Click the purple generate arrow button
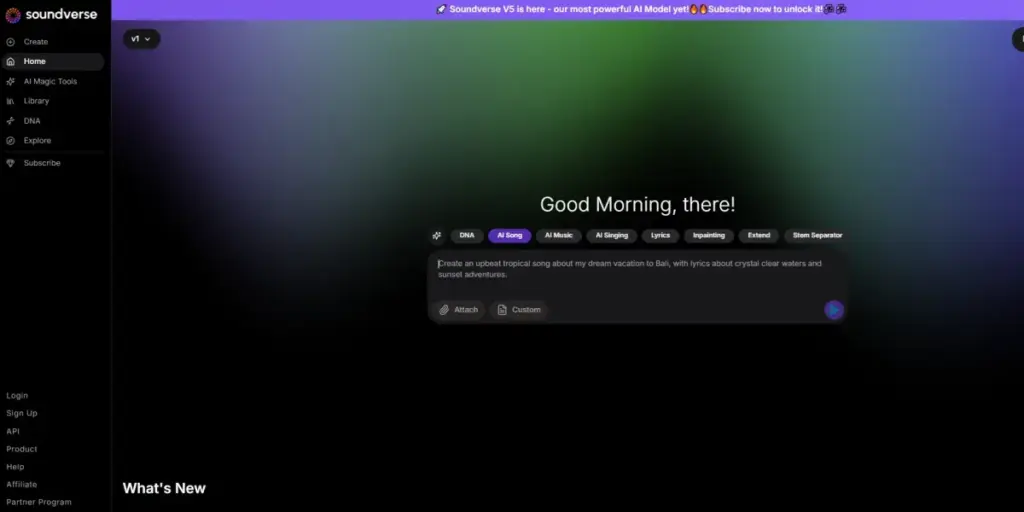This screenshot has height=512, width=1024. pos(834,310)
